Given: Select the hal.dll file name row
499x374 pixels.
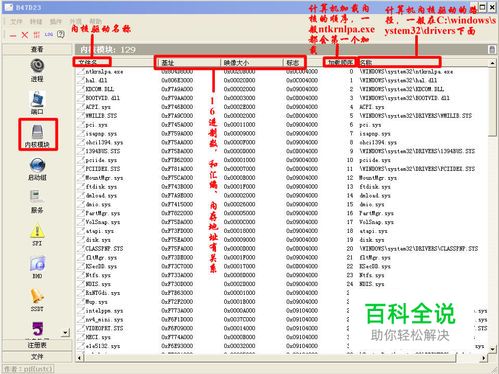Looking at the screenshot, I should pos(96,80).
